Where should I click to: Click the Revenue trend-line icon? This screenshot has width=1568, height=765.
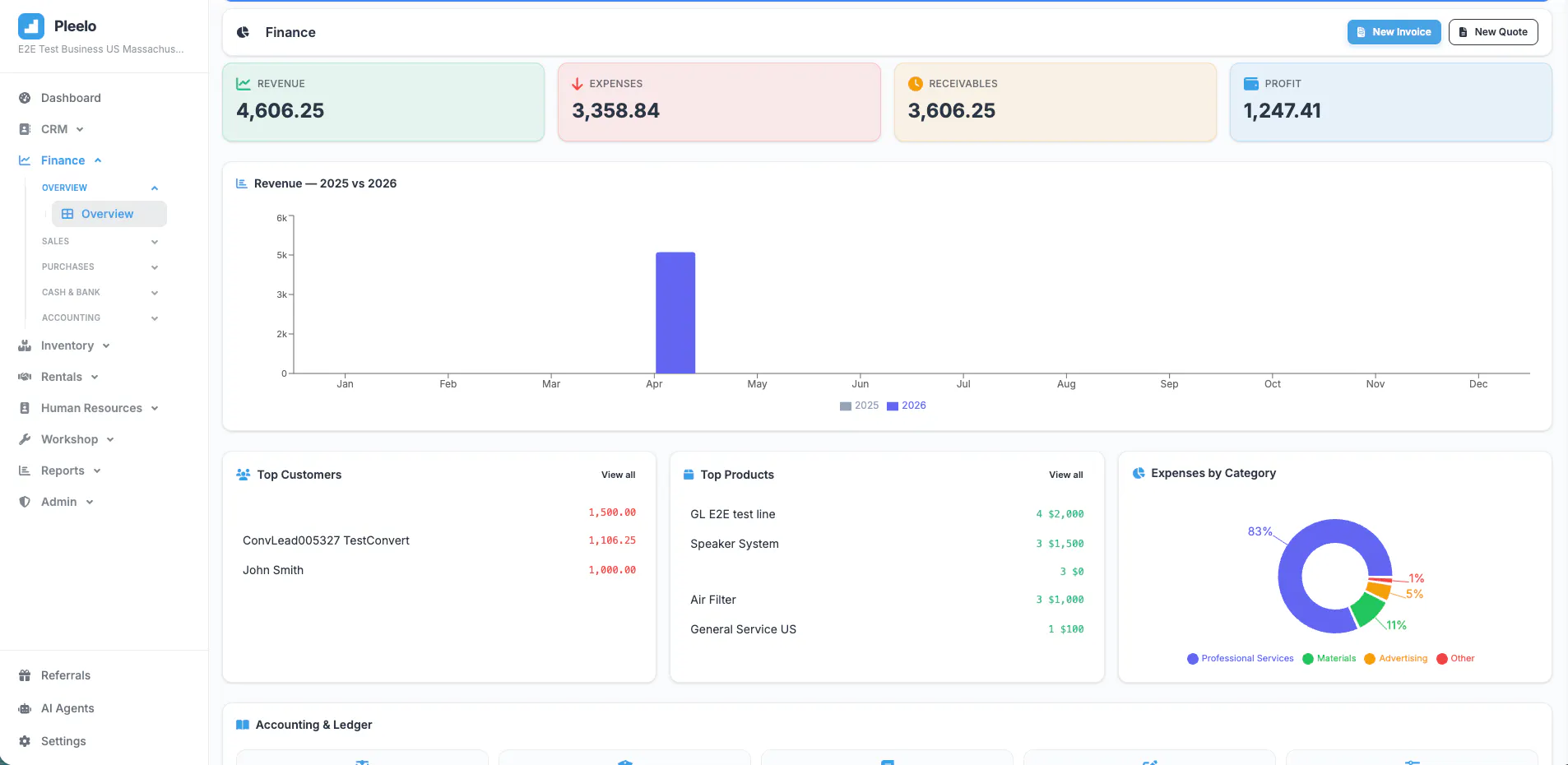[x=244, y=84]
